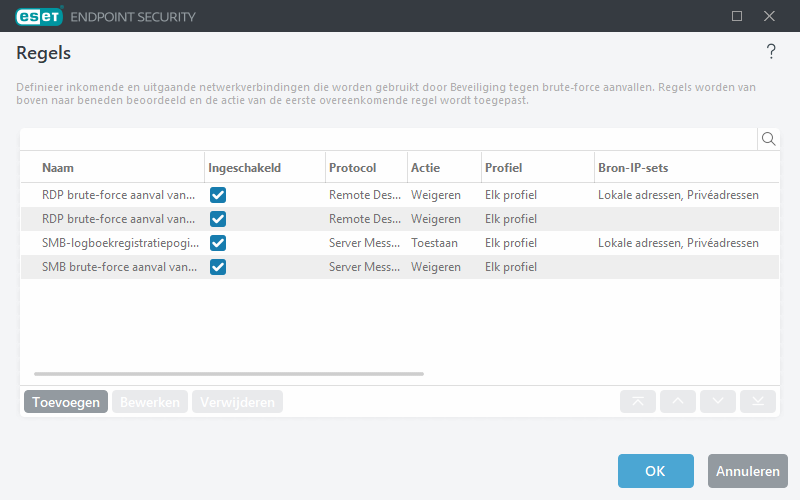Click the move rule down arrow
The image size is (800, 500).
coord(718,401)
